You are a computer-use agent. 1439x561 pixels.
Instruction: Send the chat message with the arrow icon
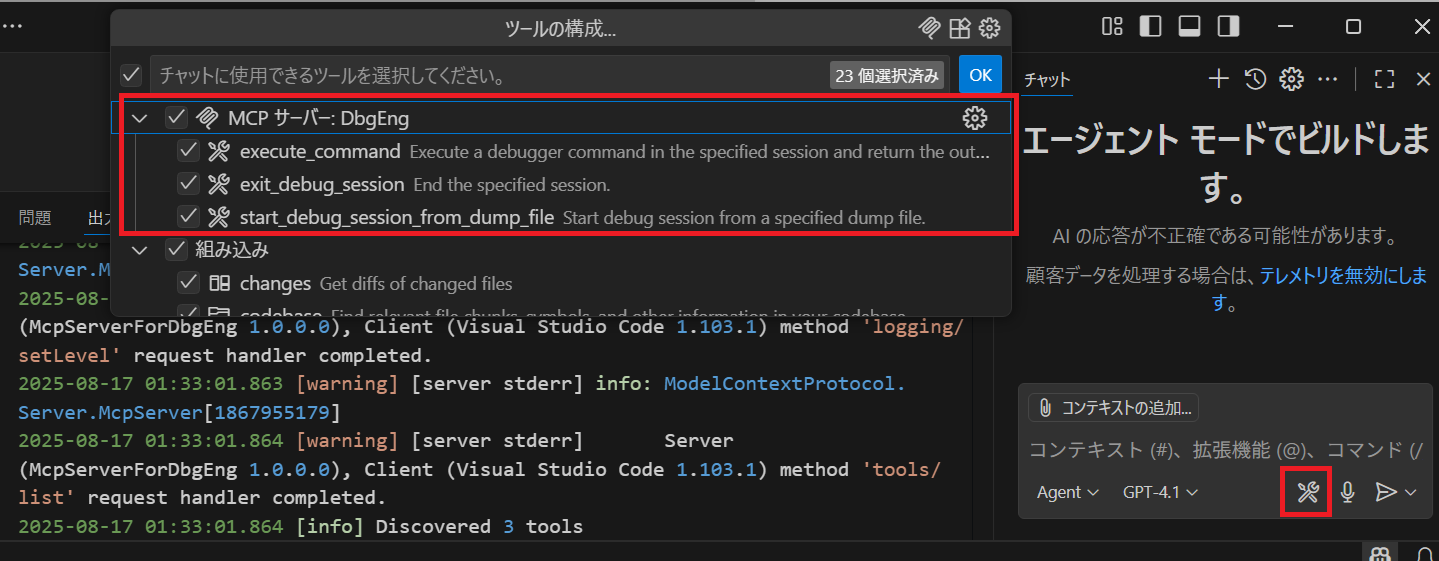(1386, 492)
